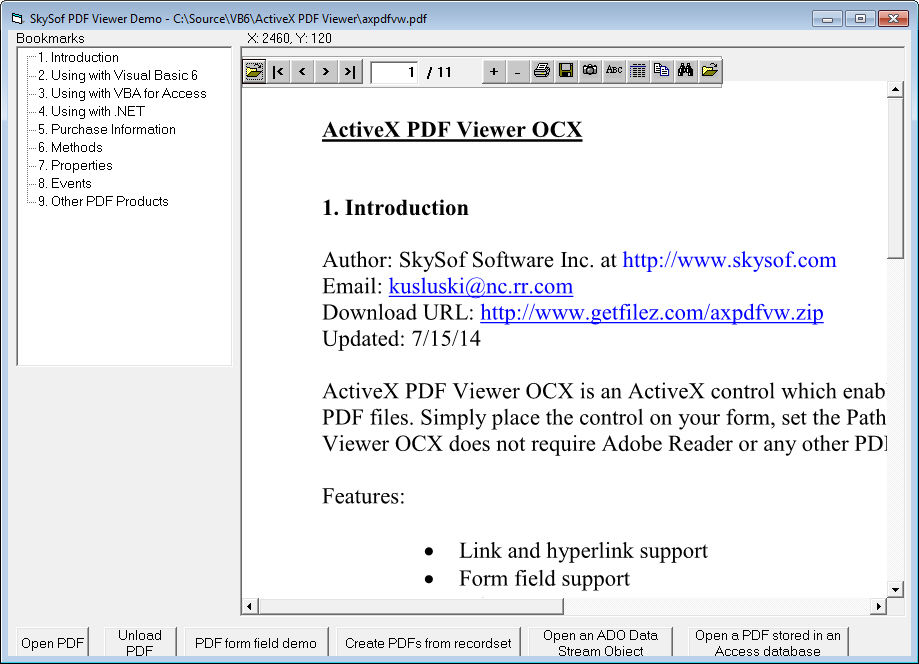Image resolution: width=919 pixels, height=664 pixels.
Task: Click the previous page arrow
Action: tap(302, 71)
